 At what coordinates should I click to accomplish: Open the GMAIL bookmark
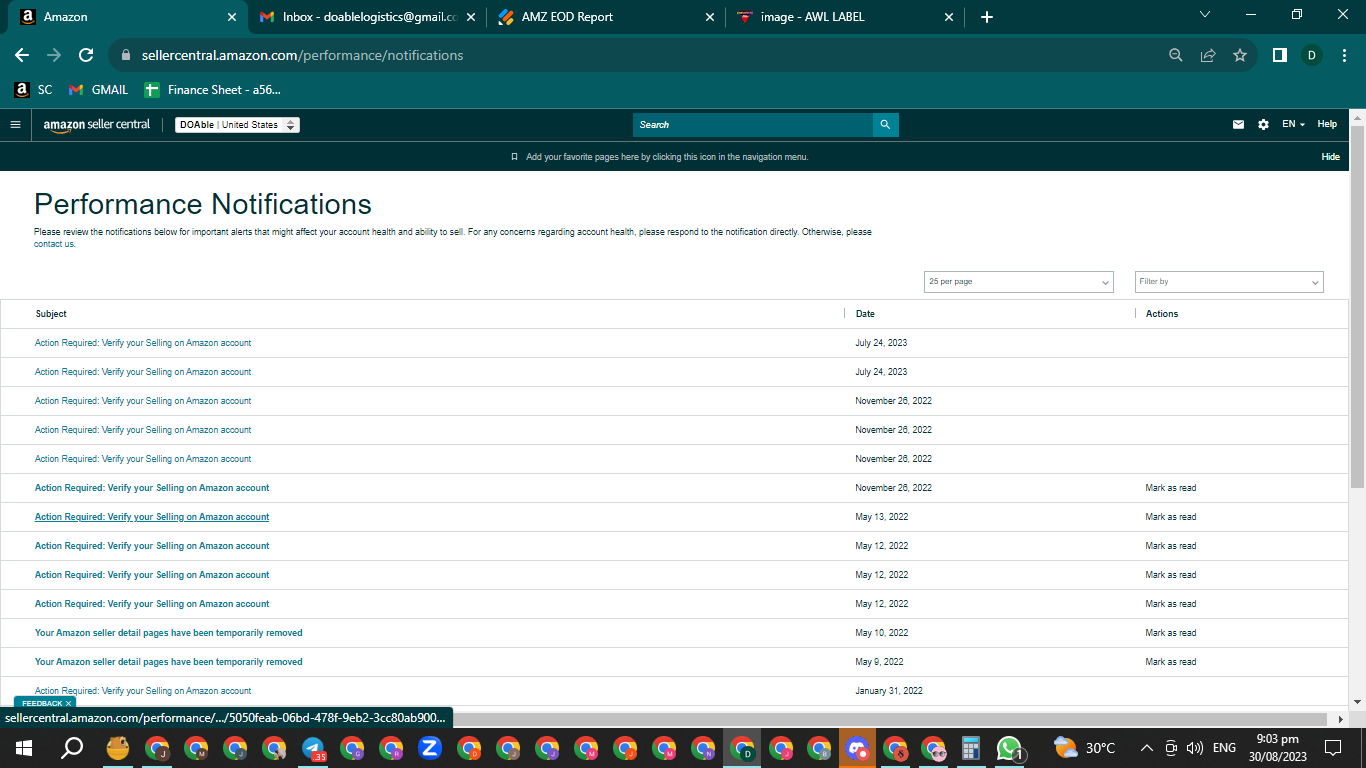pyautogui.click(x=98, y=90)
